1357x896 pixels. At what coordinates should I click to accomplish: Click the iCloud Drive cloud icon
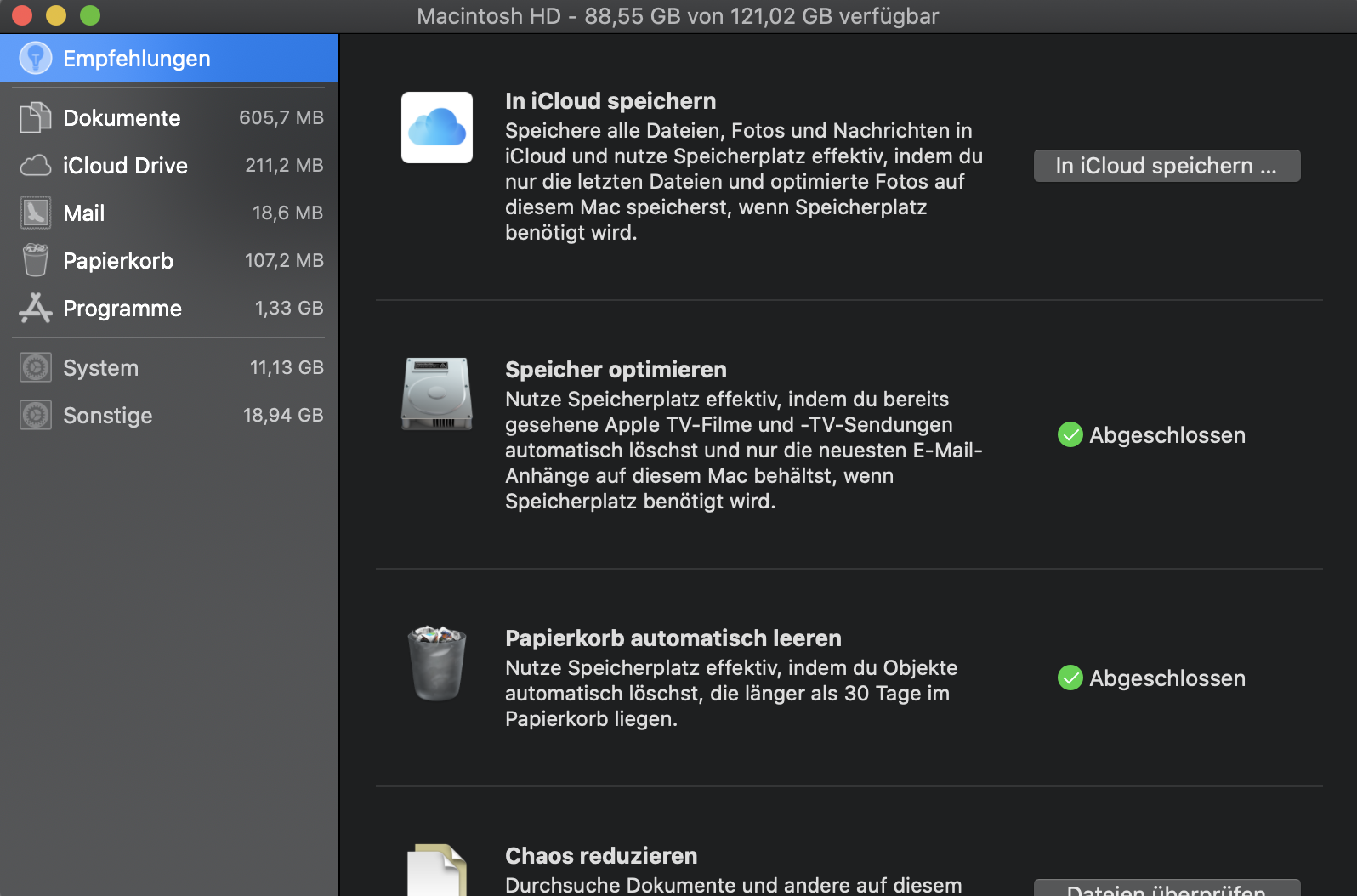click(x=35, y=165)
